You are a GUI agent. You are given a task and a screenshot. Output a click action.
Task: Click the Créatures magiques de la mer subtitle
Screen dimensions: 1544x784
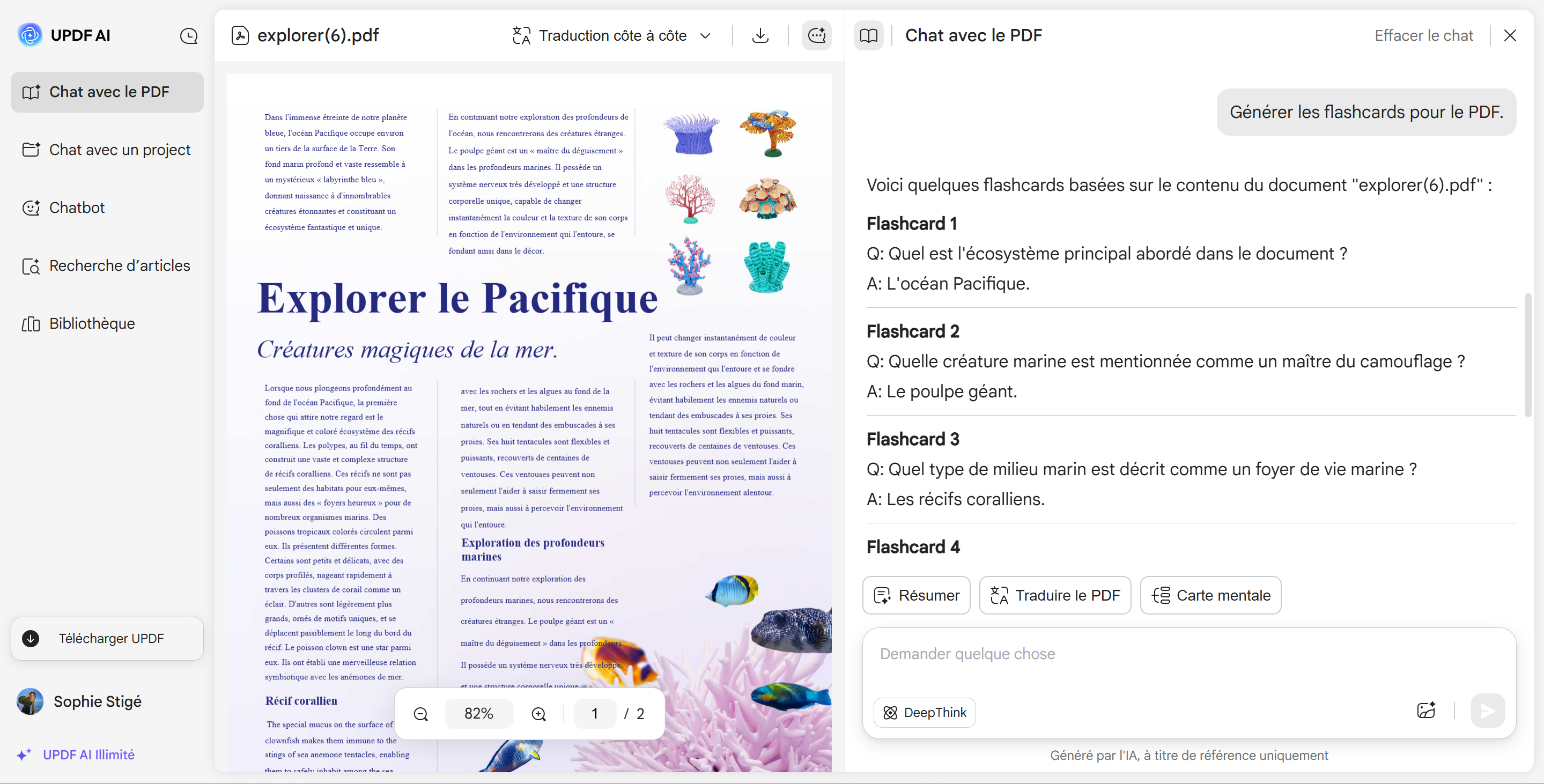pos(408,350)
